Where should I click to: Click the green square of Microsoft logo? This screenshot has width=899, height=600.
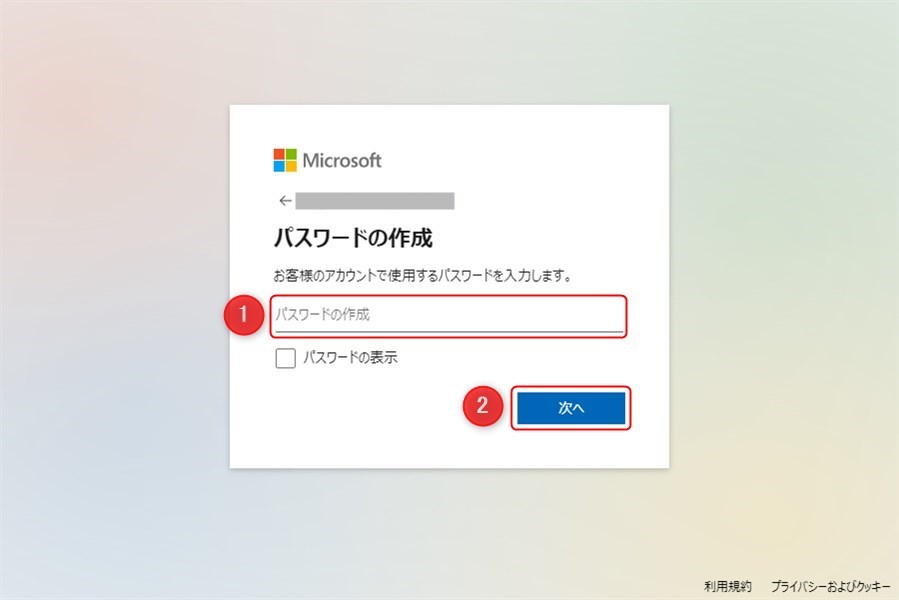pyautogui.click(x=291, y=154)
